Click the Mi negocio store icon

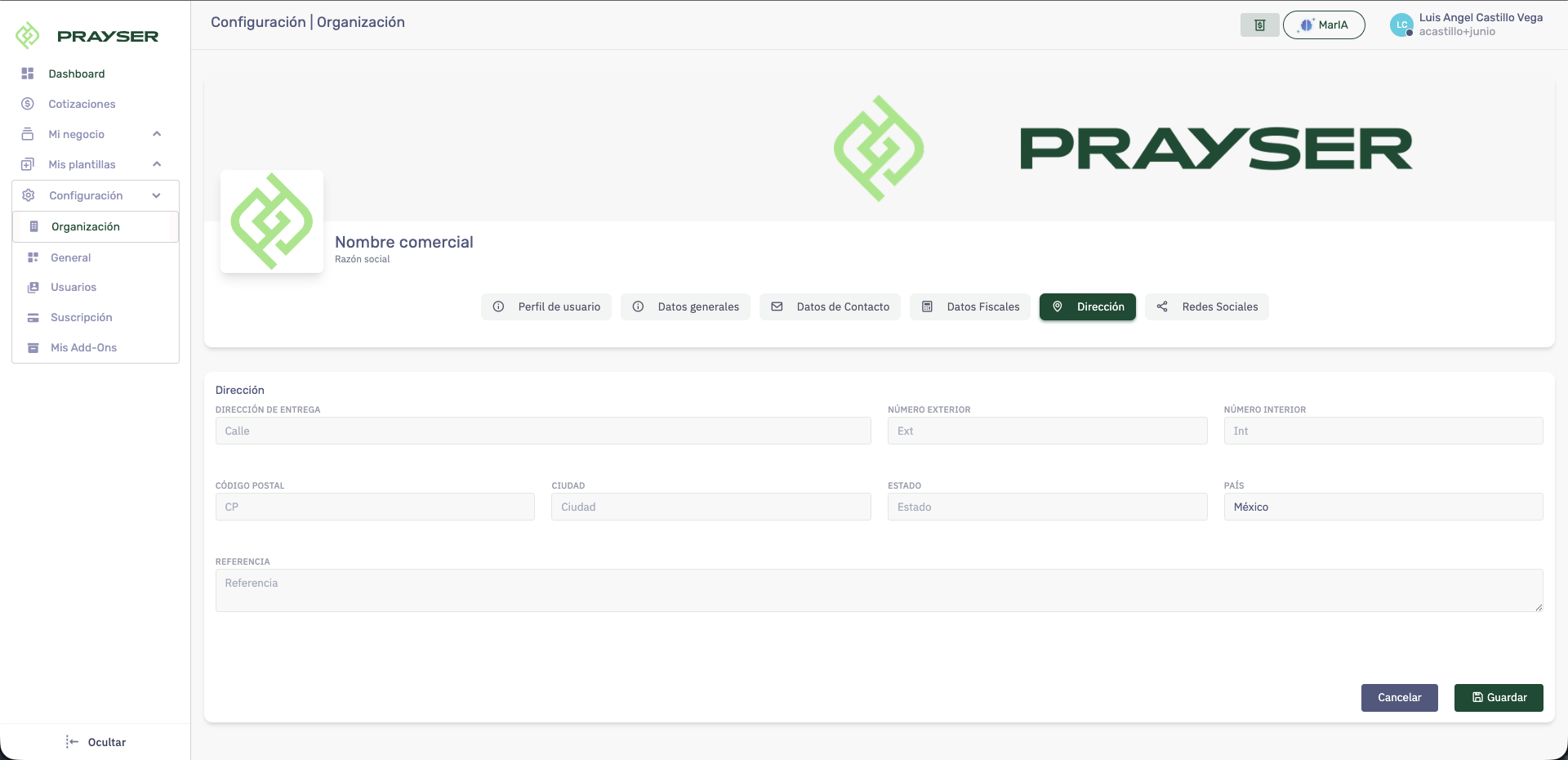point(28,134)
